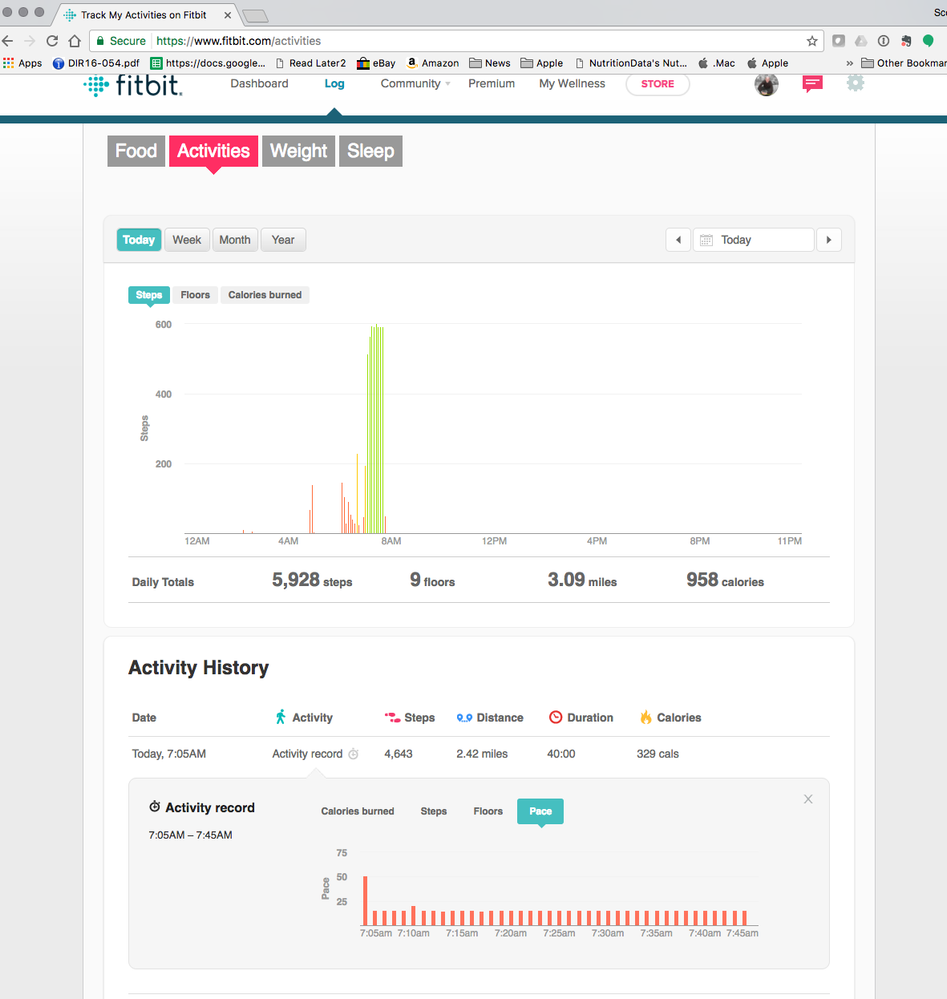Click the profile avatar picture
The height and width of the screenshot is (999, 947).
tap(766, 85)
